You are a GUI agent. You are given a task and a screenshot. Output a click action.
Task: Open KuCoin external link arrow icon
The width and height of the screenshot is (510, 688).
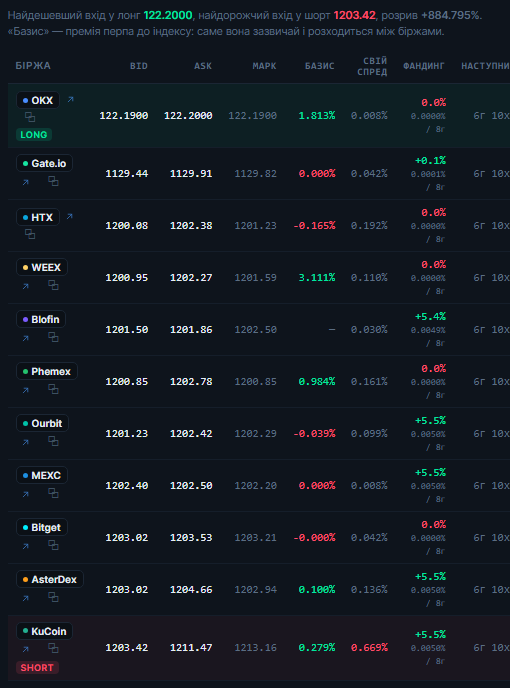pos(25,649)
